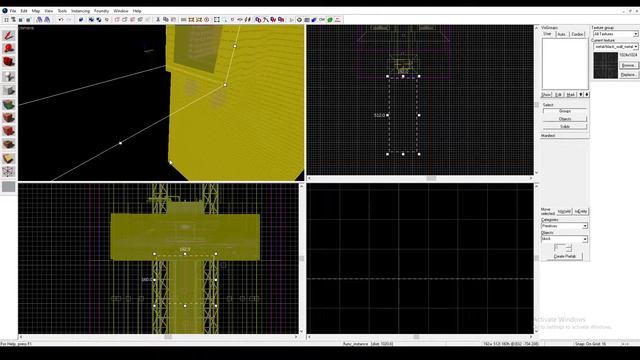The width and height of the screenshot is (640, 360).
Task: Click the Paste toolbar icon
Action: [173, 20]
